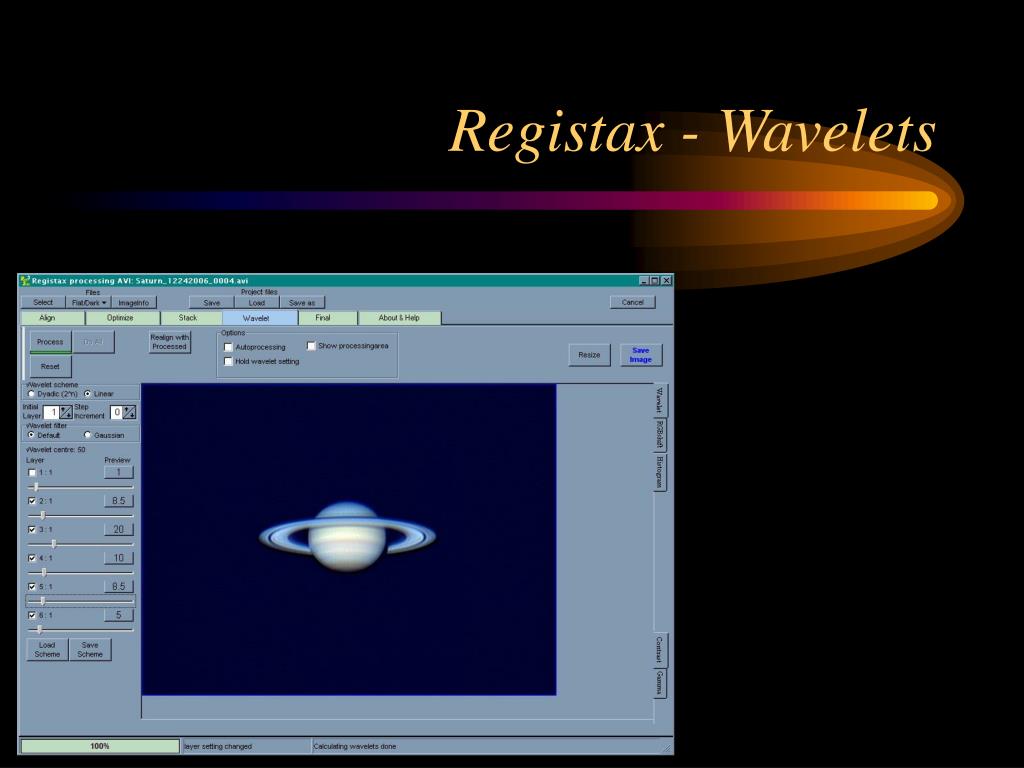Uncheck layer 4:1 checkbox

click(32, 558)
